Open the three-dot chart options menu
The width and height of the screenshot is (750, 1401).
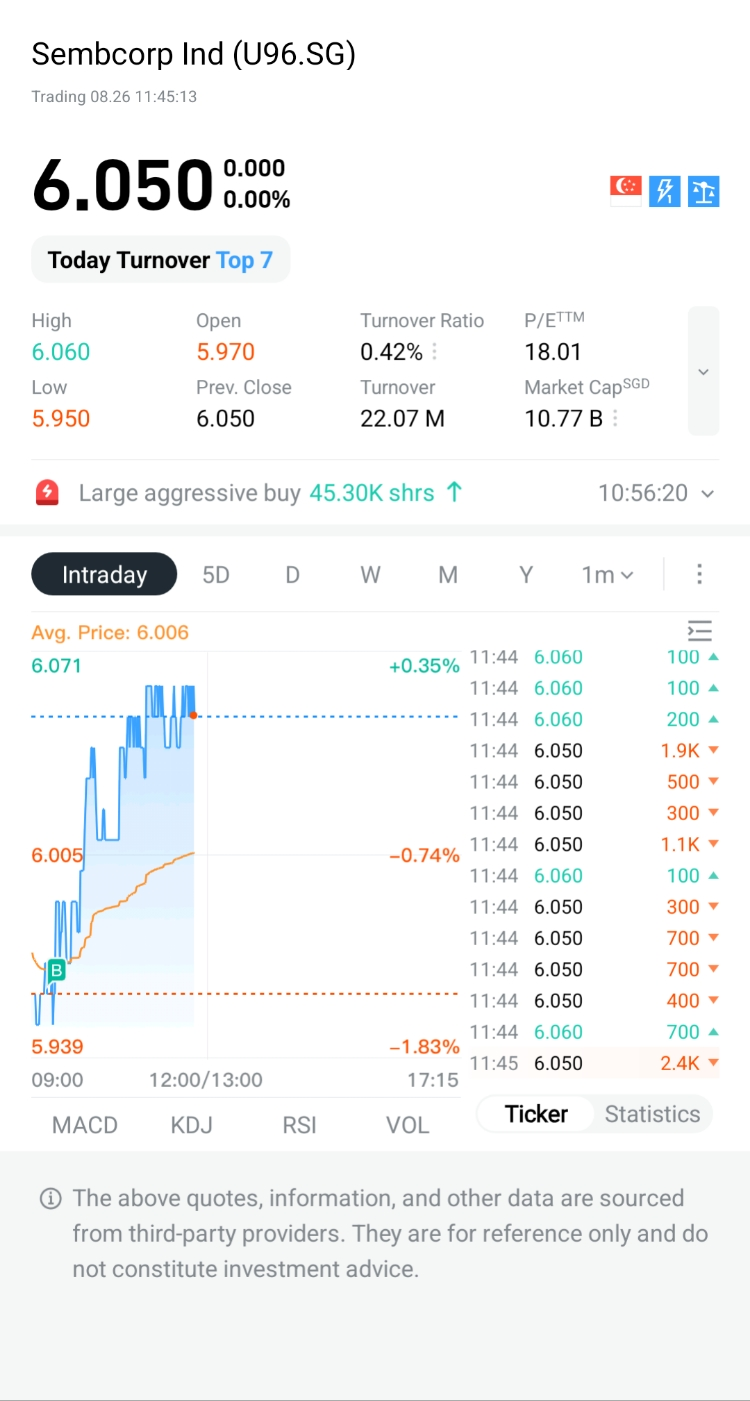click(x=699, y=574)
